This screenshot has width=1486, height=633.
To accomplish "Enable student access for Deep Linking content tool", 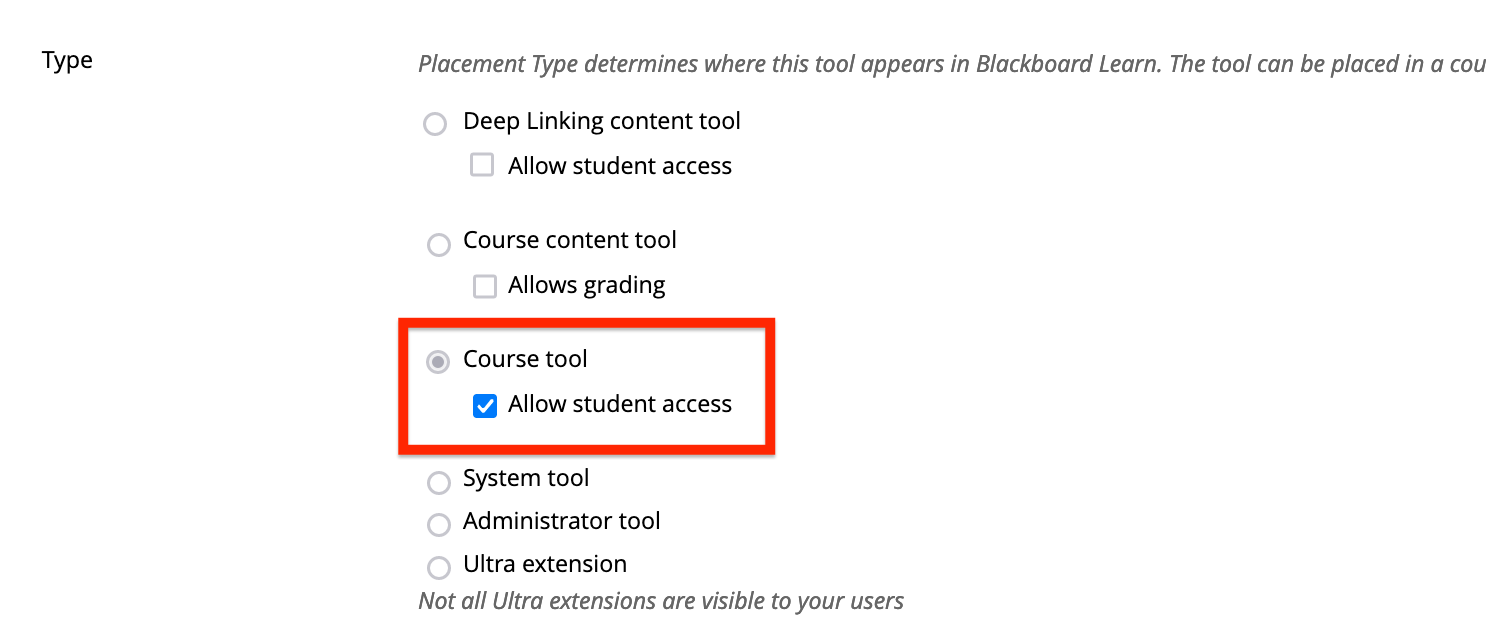I will click(x=483, y=164).
